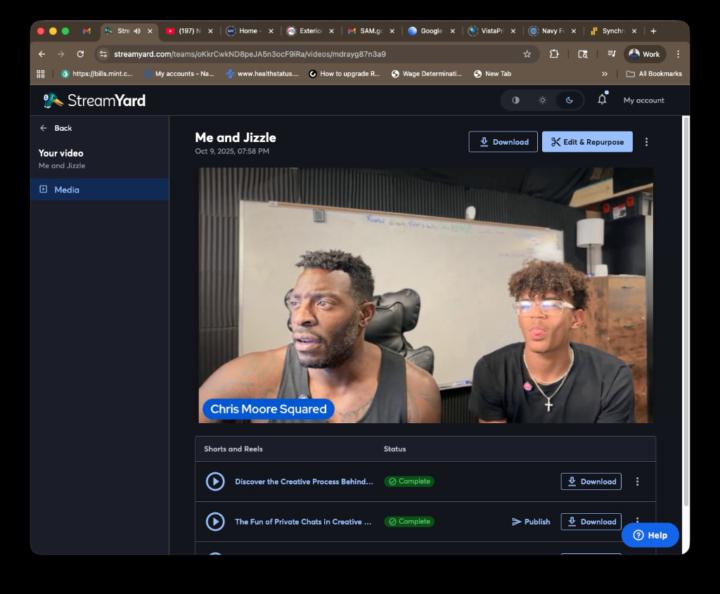720x594 pixels.
Task: Open three-dot menu for first short
Action: 637,481
